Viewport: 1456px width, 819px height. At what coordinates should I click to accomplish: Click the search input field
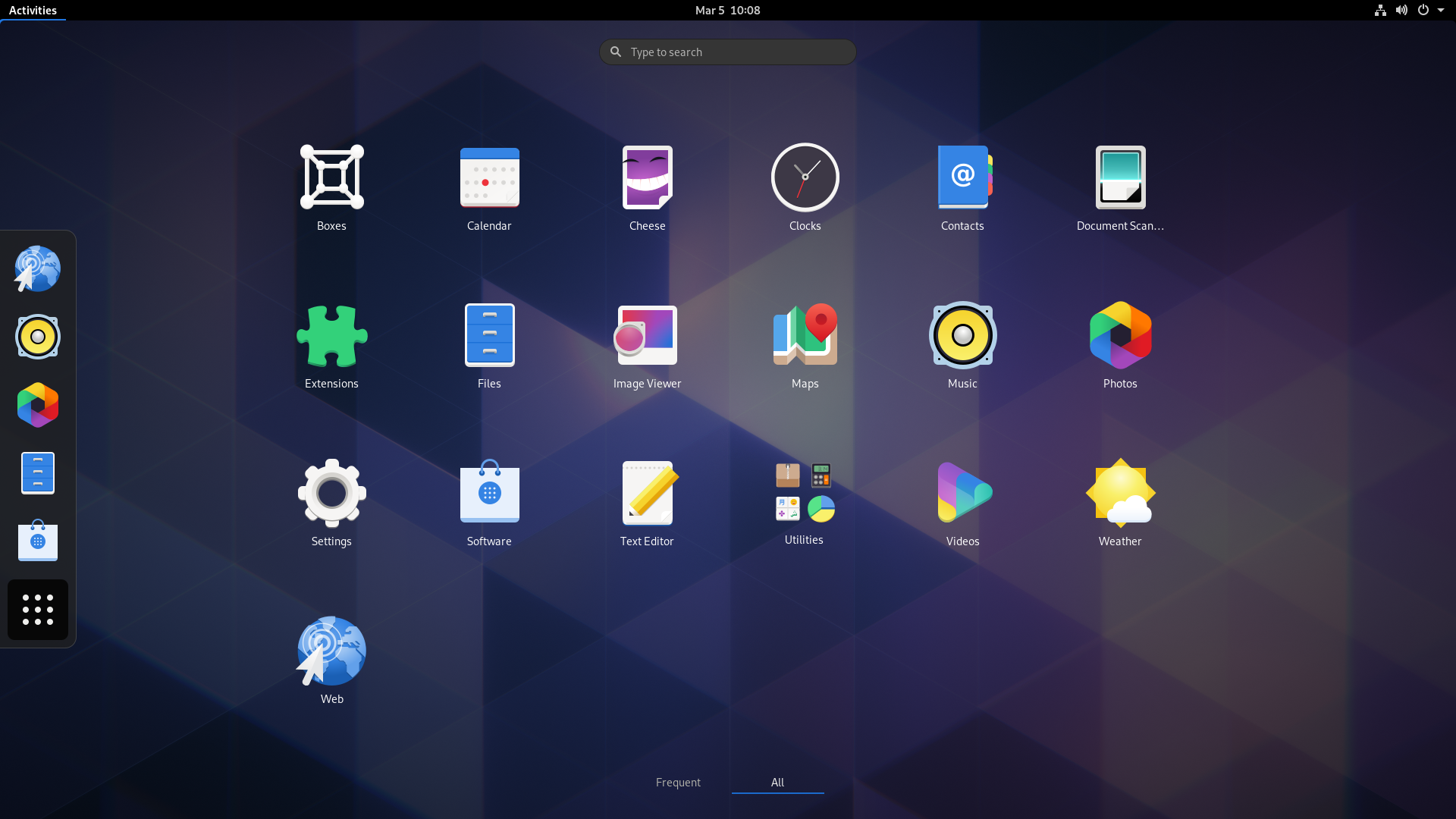click(728, 51)
